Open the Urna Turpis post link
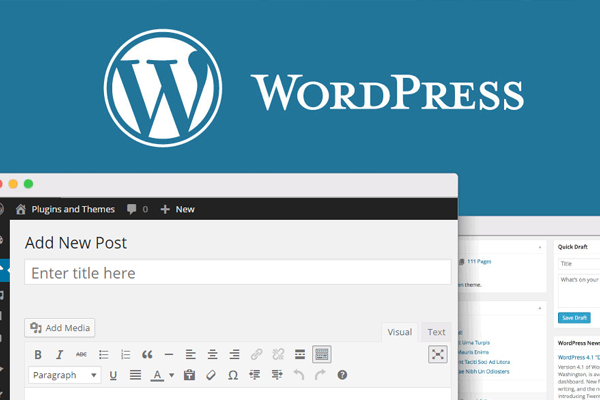This screenshot has height=400, width=600. pyautogui.click(x=476, y=343)
